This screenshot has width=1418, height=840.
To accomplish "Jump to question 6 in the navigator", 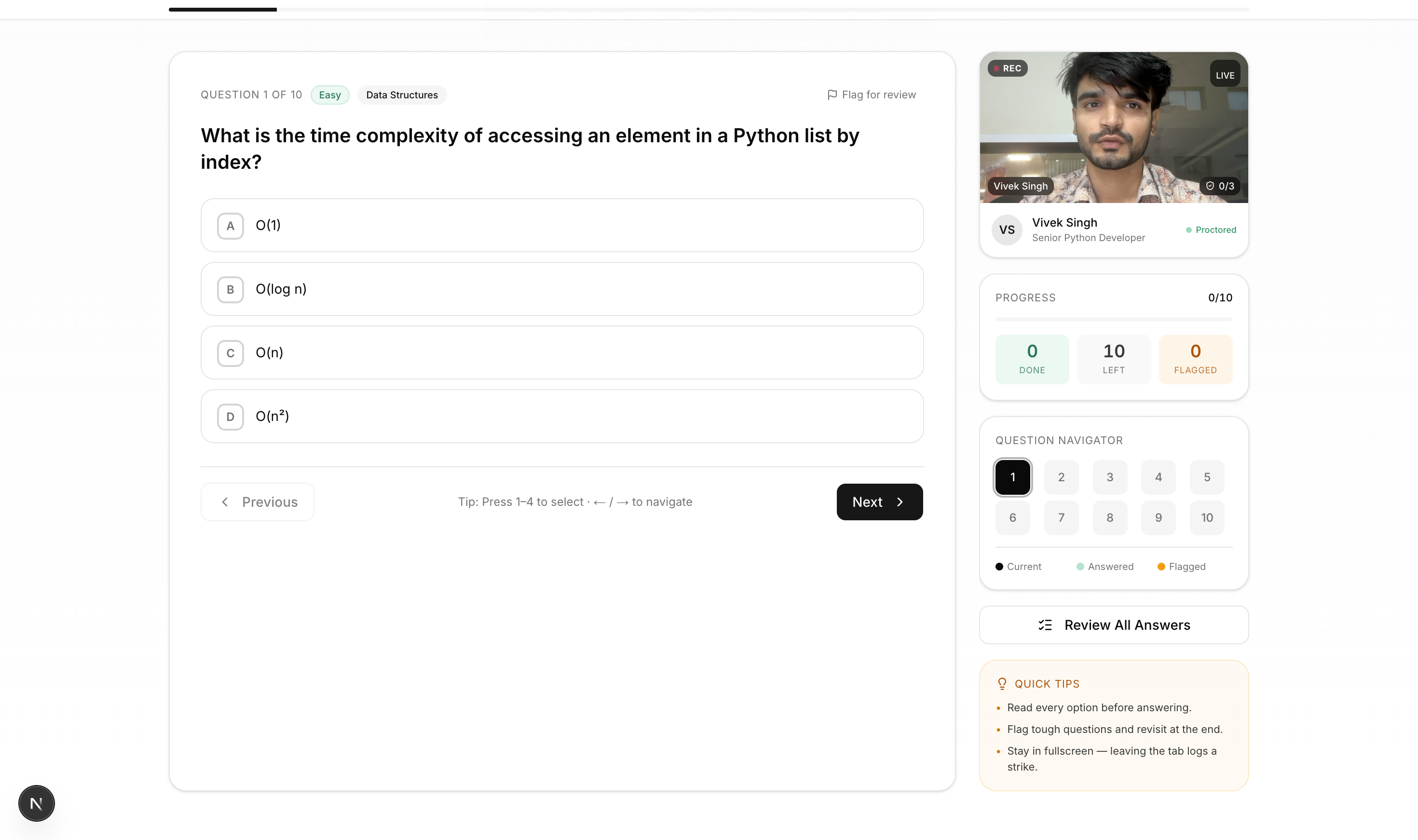I will (1013, 517).
